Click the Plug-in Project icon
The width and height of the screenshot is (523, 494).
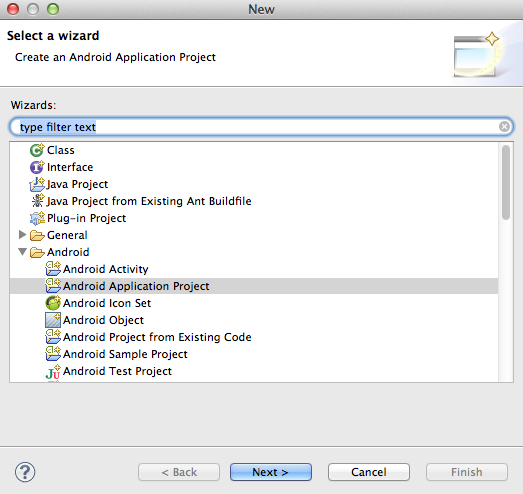37,218
